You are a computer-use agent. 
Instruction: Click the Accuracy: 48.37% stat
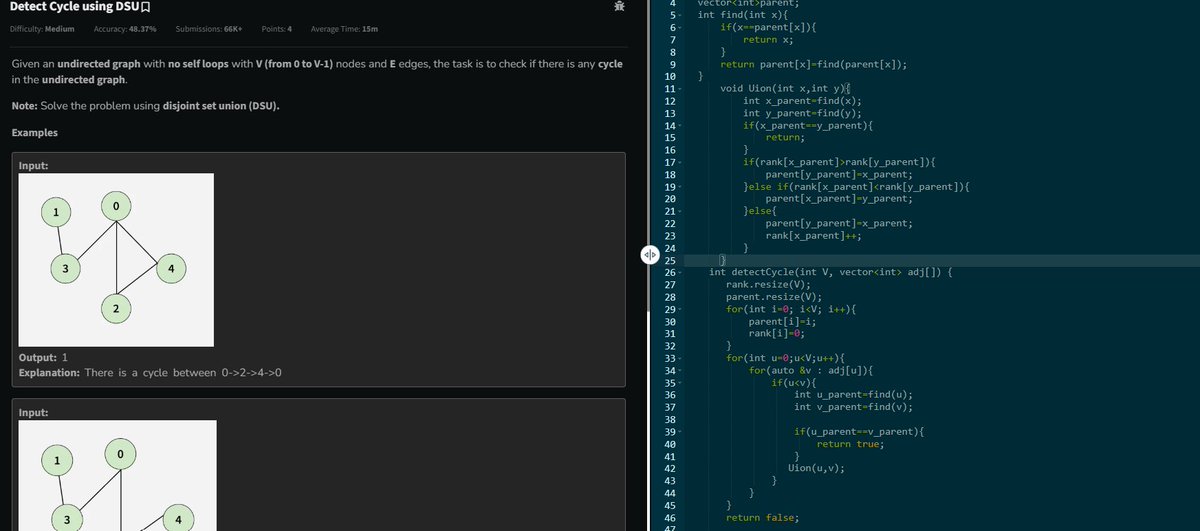[x=125, y=29]
